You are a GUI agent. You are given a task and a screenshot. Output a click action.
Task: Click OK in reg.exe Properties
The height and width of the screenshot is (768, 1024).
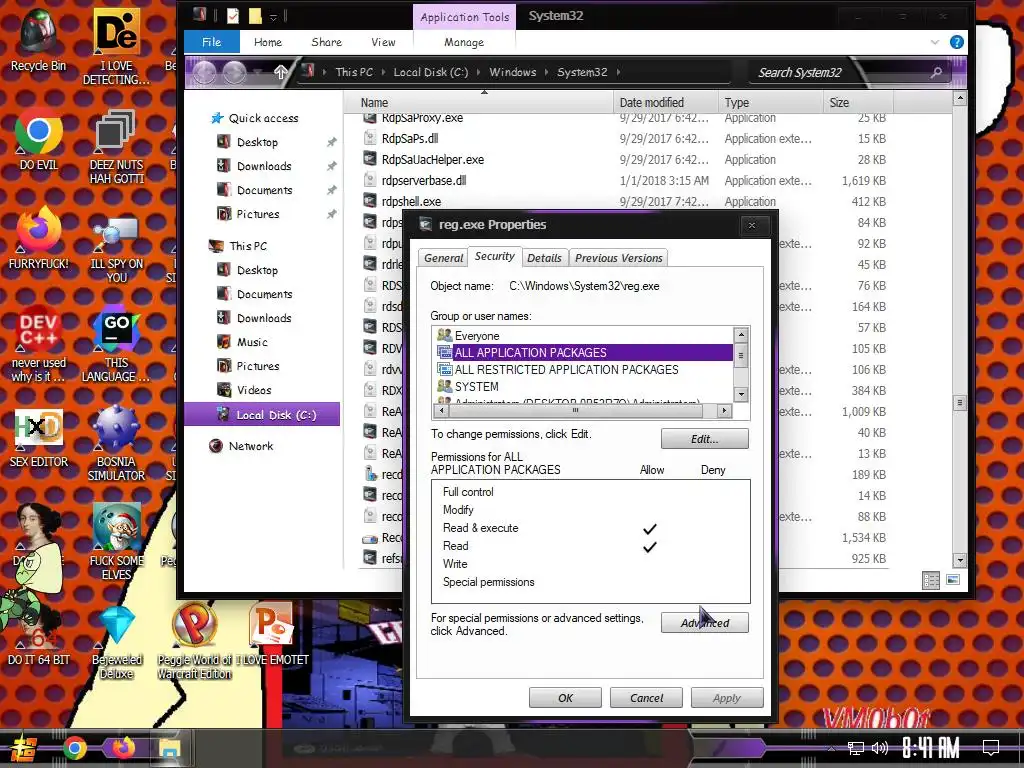565,698
